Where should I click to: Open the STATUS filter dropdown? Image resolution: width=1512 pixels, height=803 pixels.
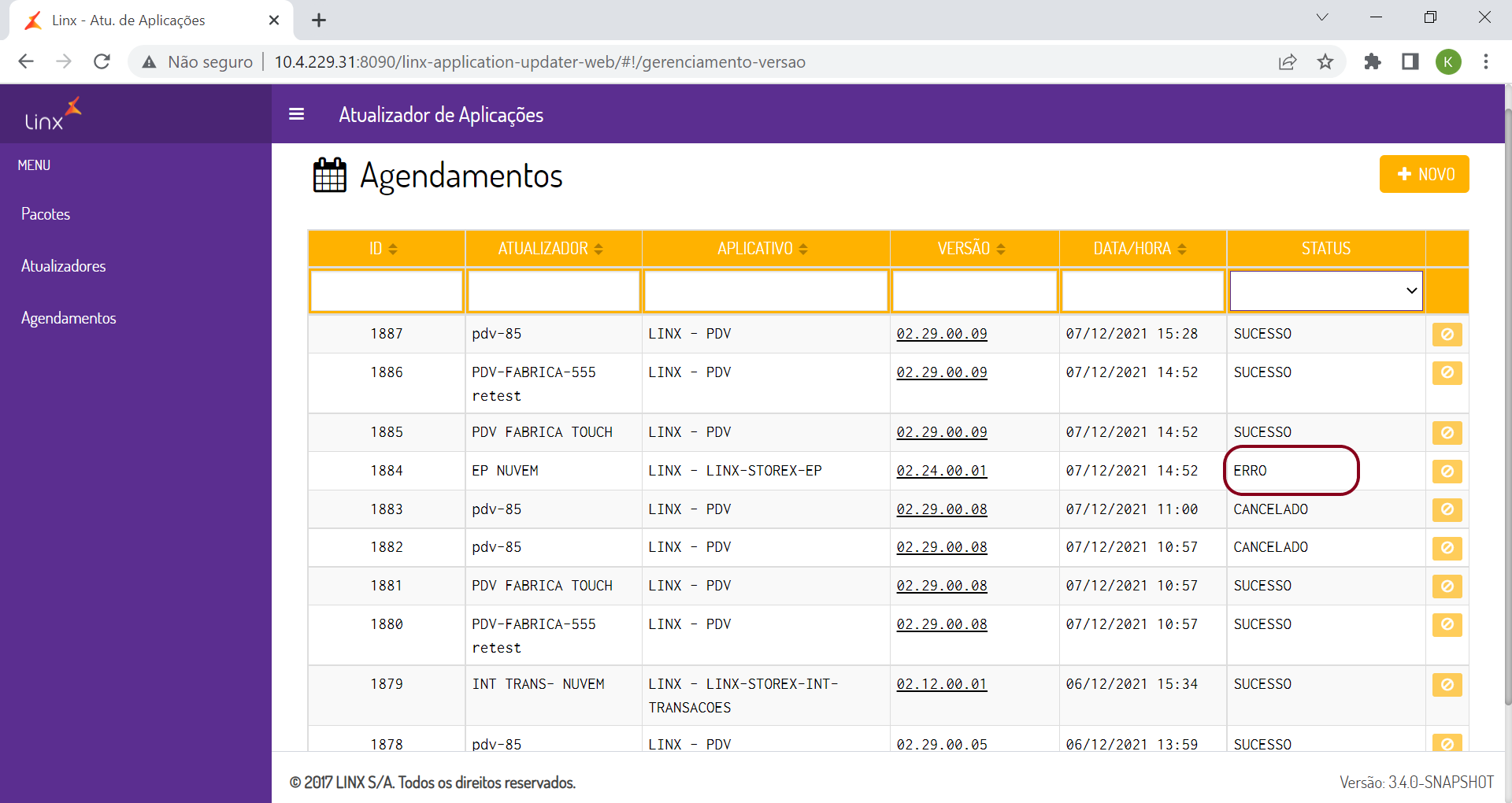point(1326,290)
